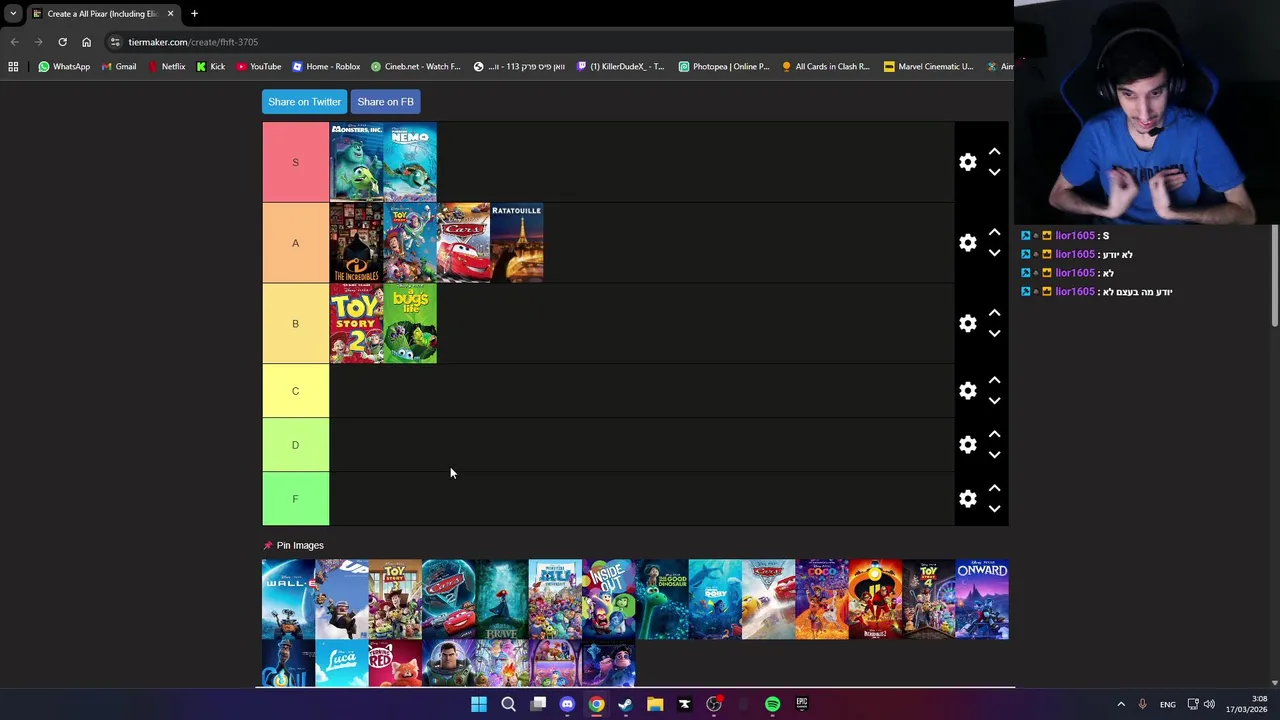Screen dimensions: 1280x720
Task: Open Discord from the taskbar
Action: 567,704
